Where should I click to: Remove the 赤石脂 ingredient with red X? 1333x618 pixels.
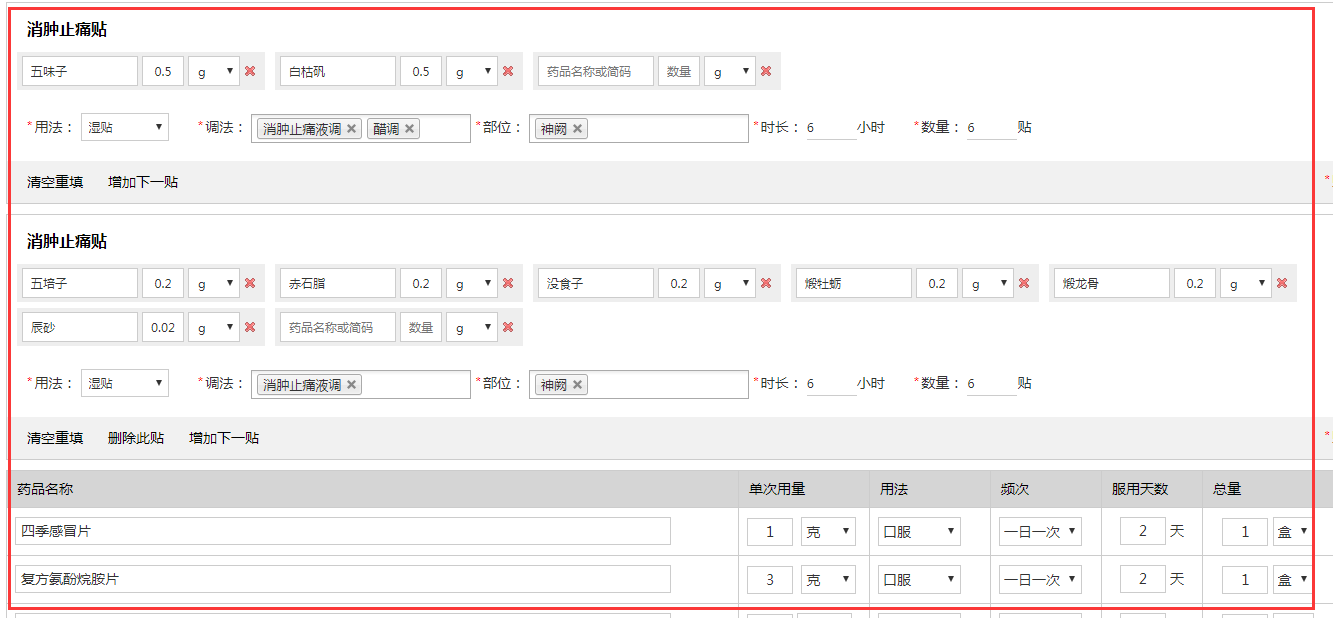(x=508, y=283)
